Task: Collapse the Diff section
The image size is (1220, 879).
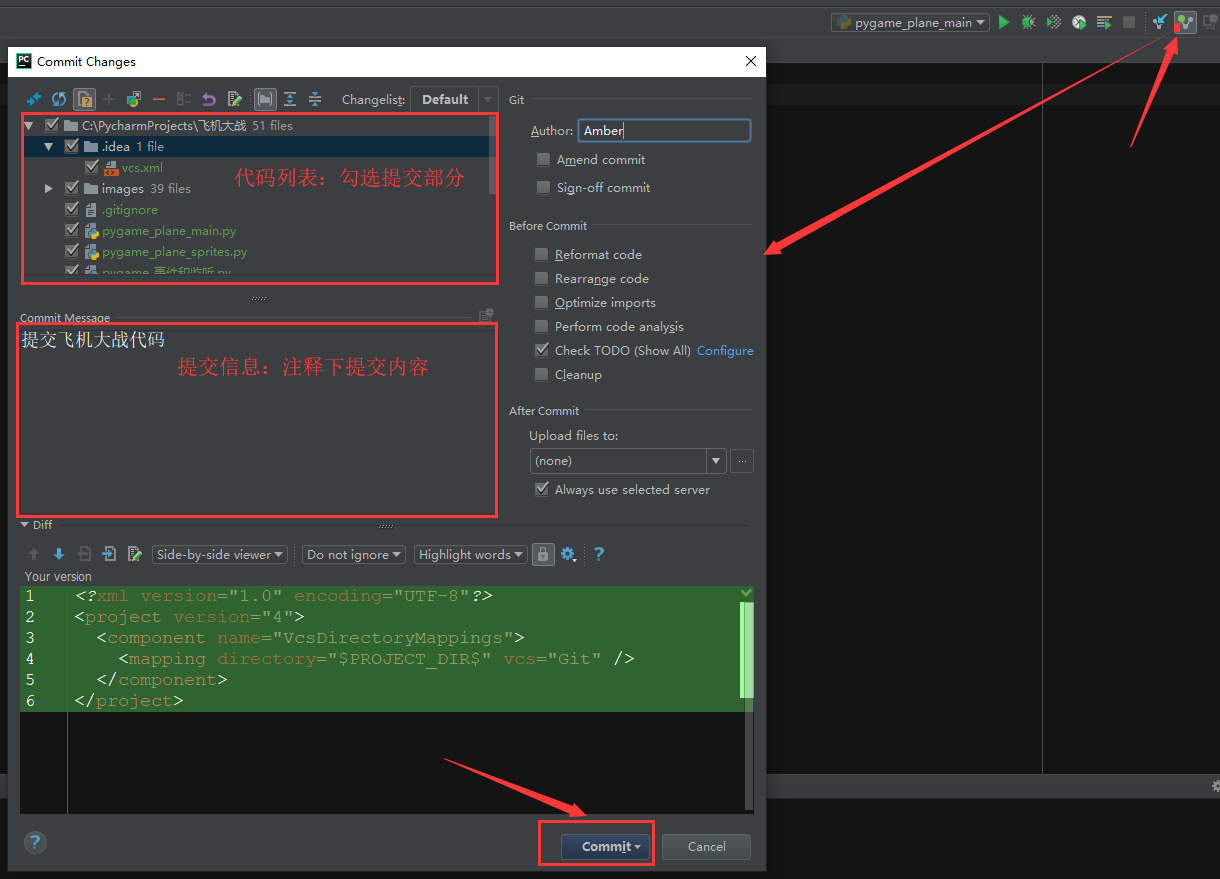Action: (25, 525)
